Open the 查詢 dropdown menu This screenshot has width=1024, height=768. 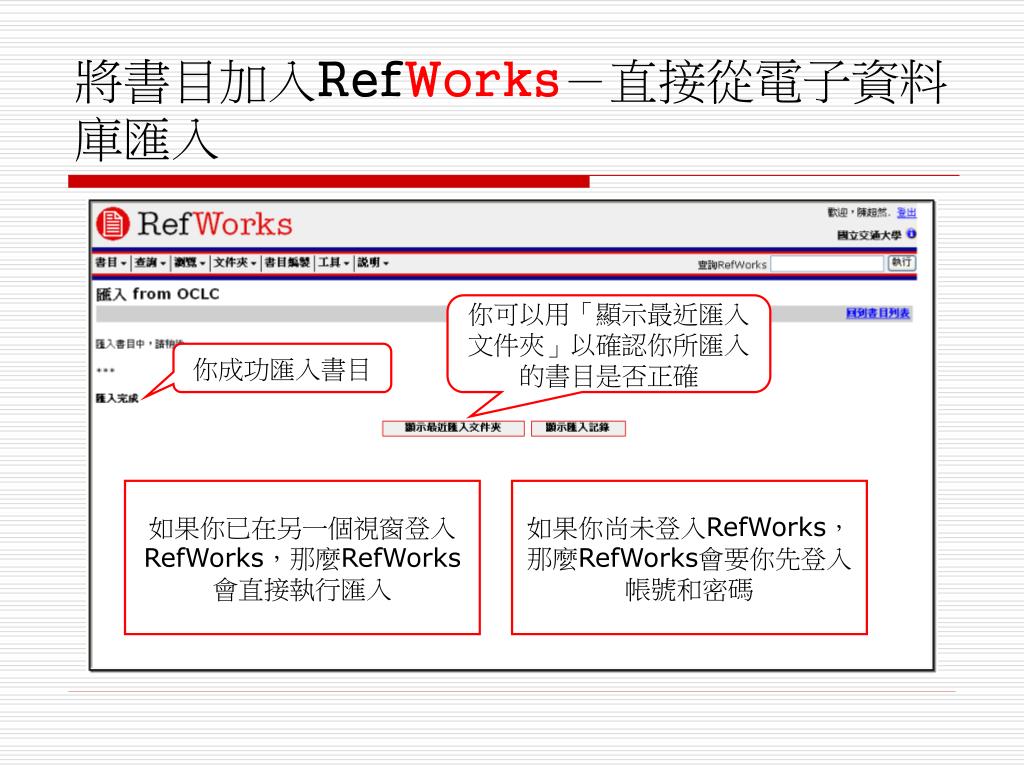click(150, 263)
